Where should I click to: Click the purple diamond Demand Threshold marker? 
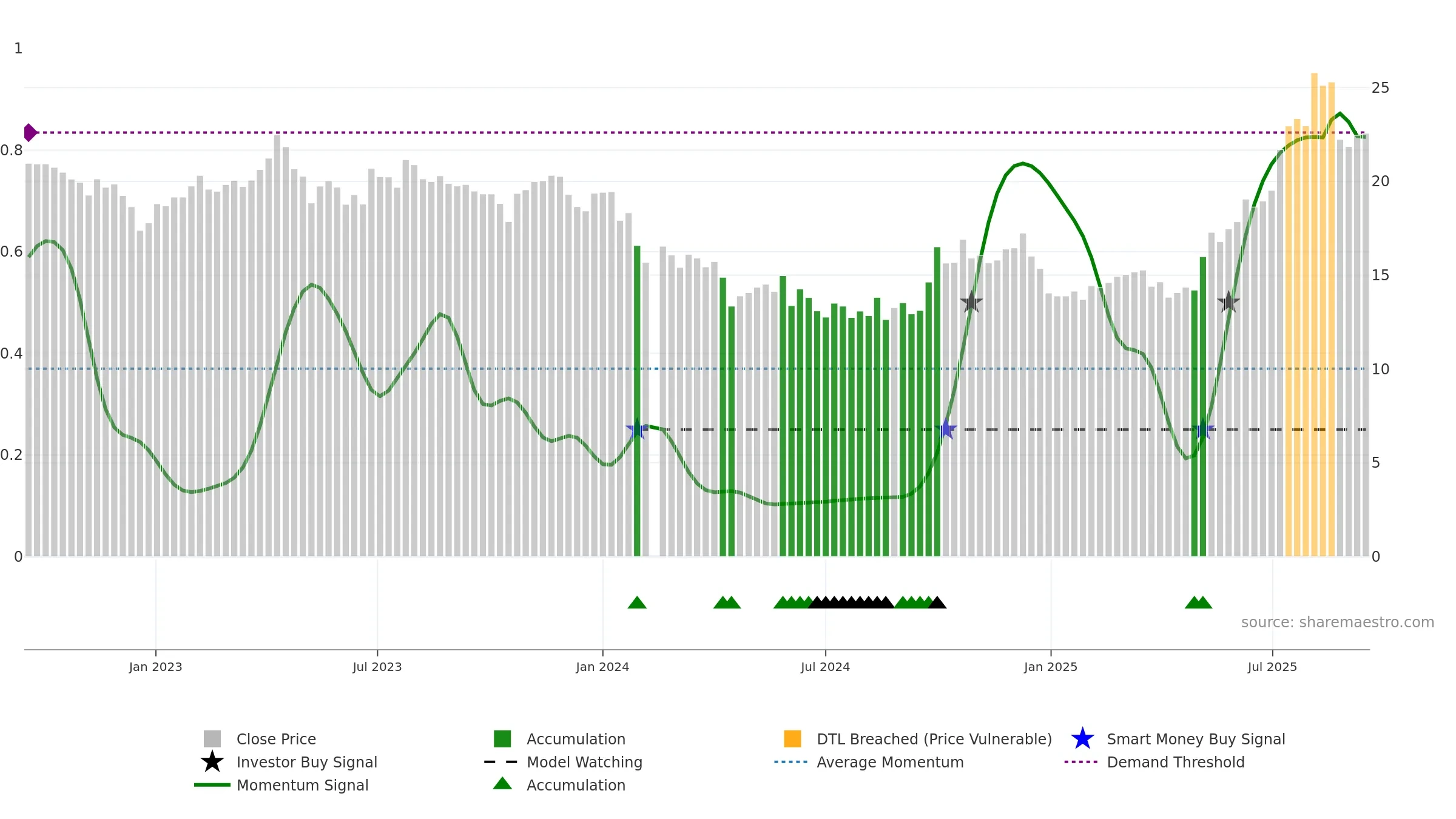point(30,132)
